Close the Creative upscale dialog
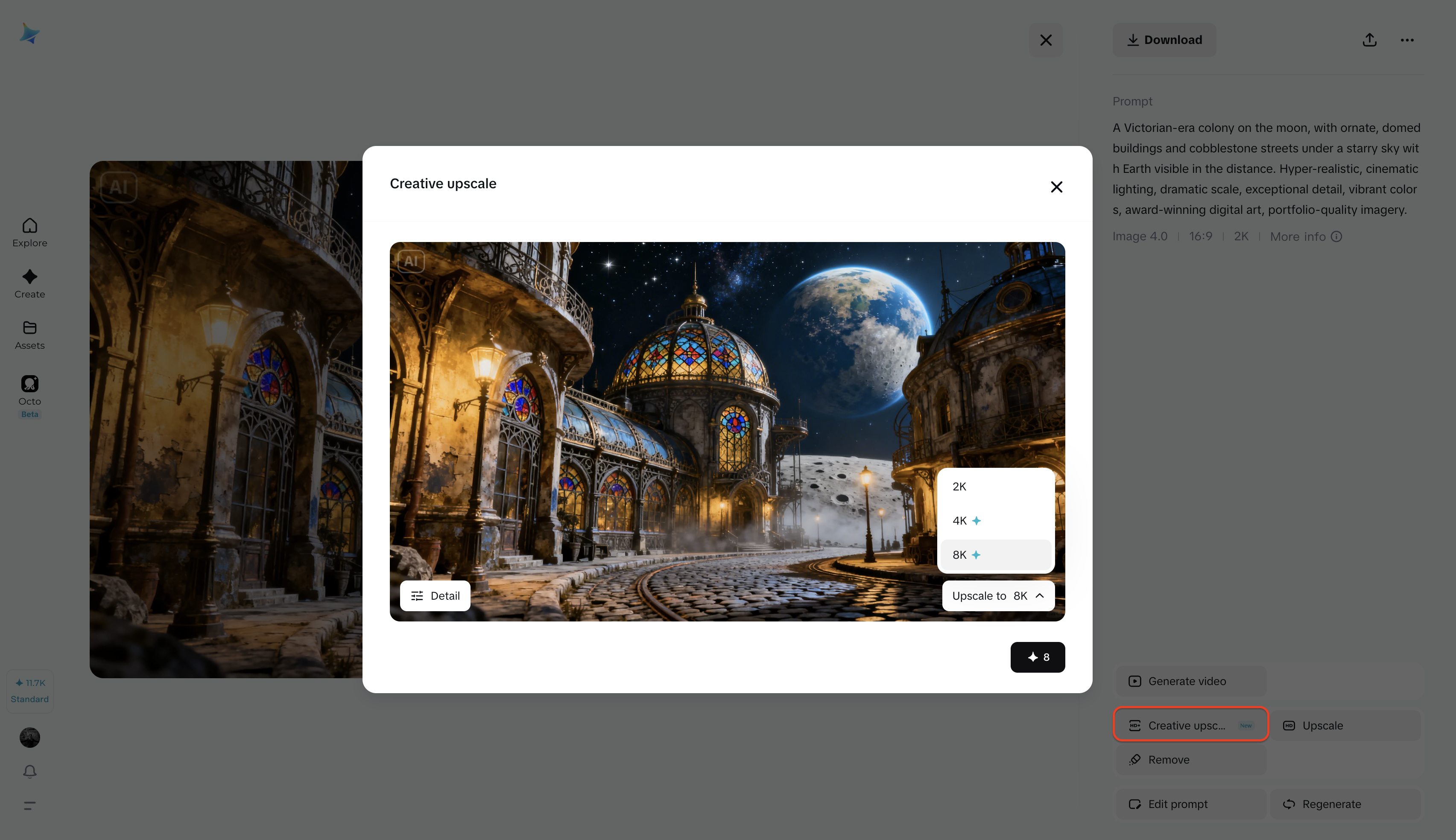 [x=1057, y=187]
